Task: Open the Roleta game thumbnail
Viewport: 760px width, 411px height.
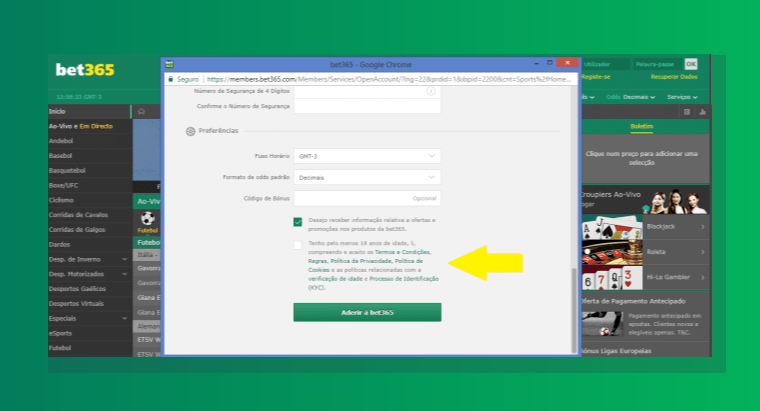Action: [x=612, y=252]
